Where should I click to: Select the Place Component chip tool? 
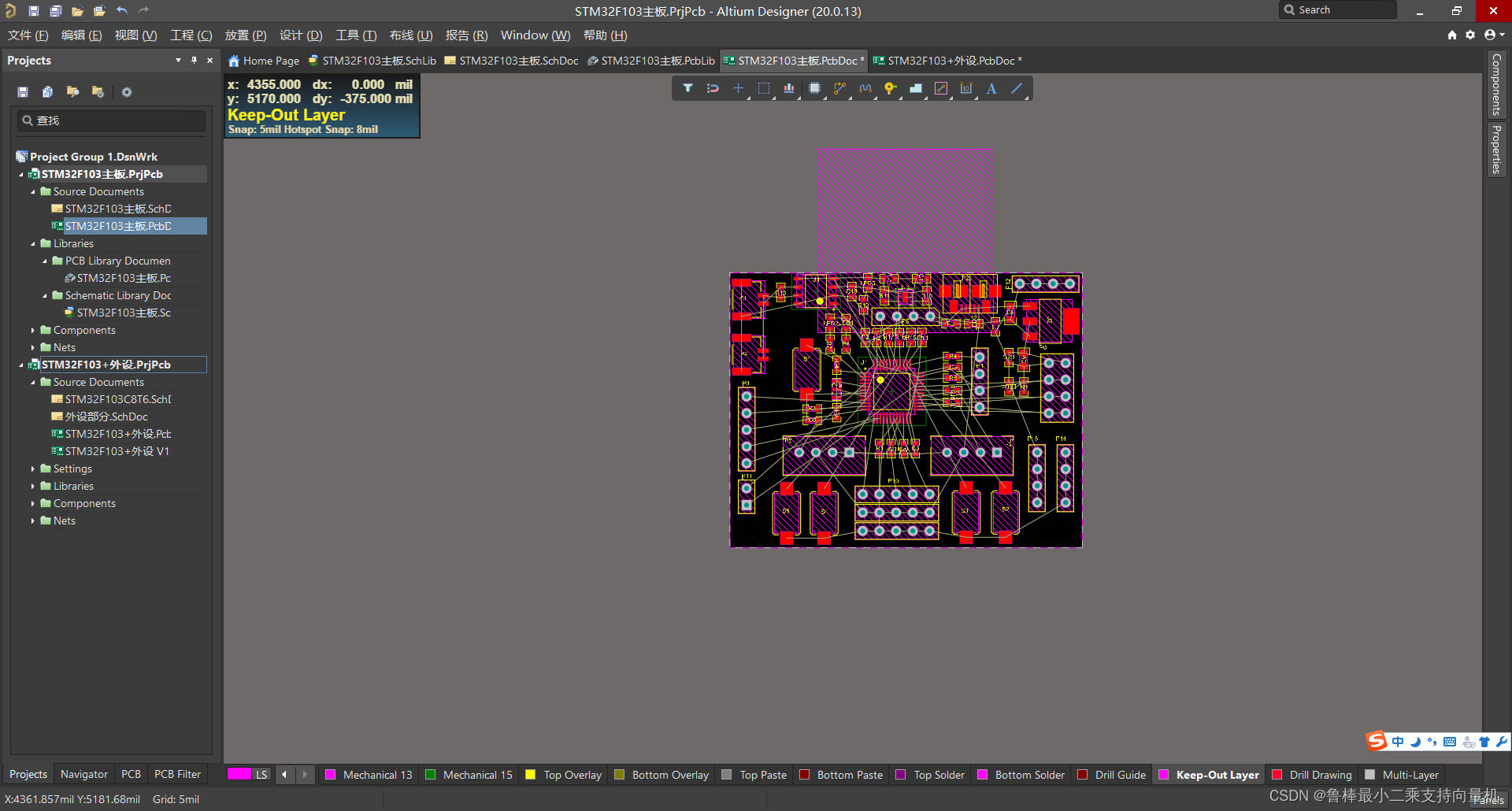pos(814,88)
